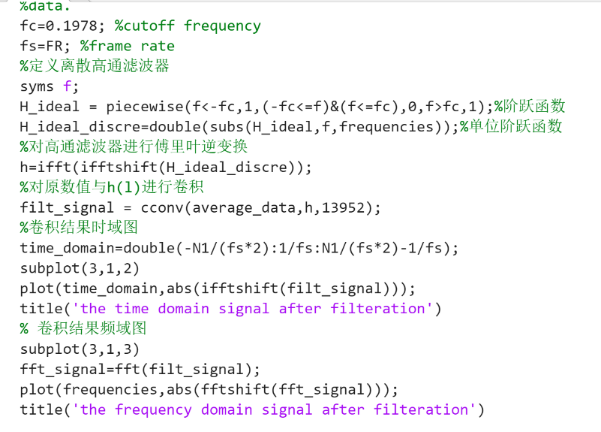Click the fft_signal=fft(filt_signal) line
Image resolution: width=601 pixels, height=432 pixels.
(x=140, y=369)
